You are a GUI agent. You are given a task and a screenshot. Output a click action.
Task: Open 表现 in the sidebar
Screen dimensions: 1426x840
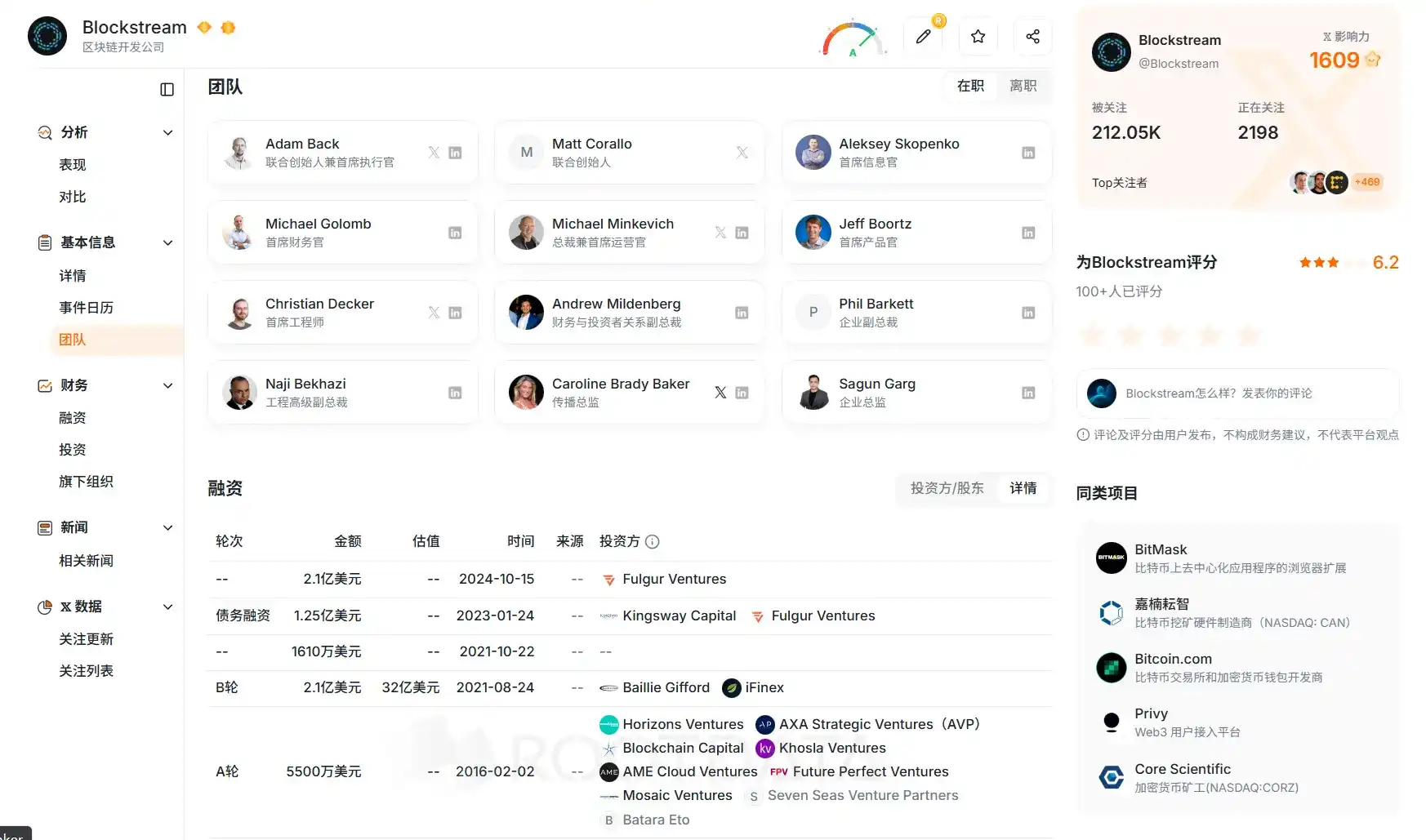[73, 165]
